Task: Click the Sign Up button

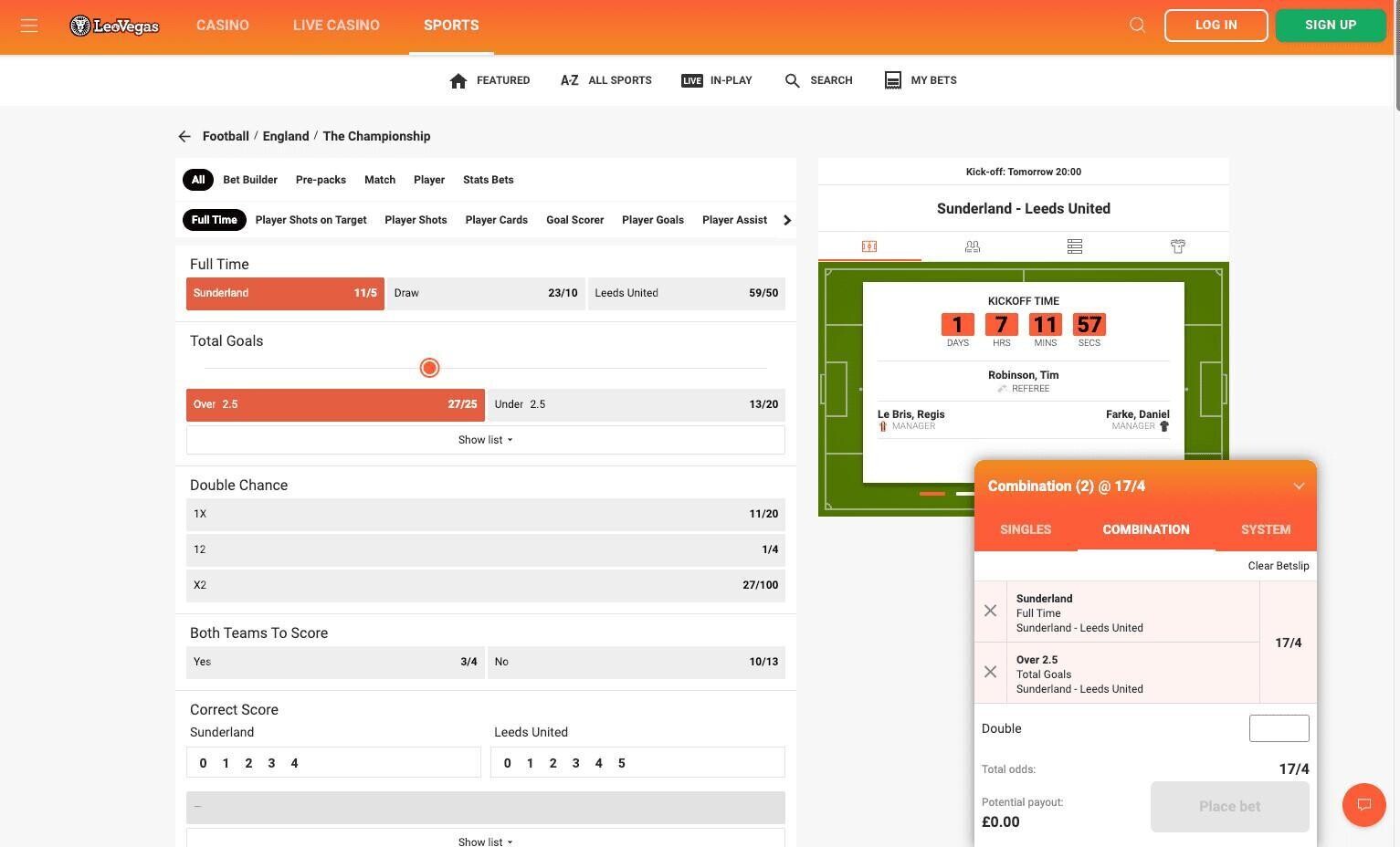Action: (x=1331, y=26)
